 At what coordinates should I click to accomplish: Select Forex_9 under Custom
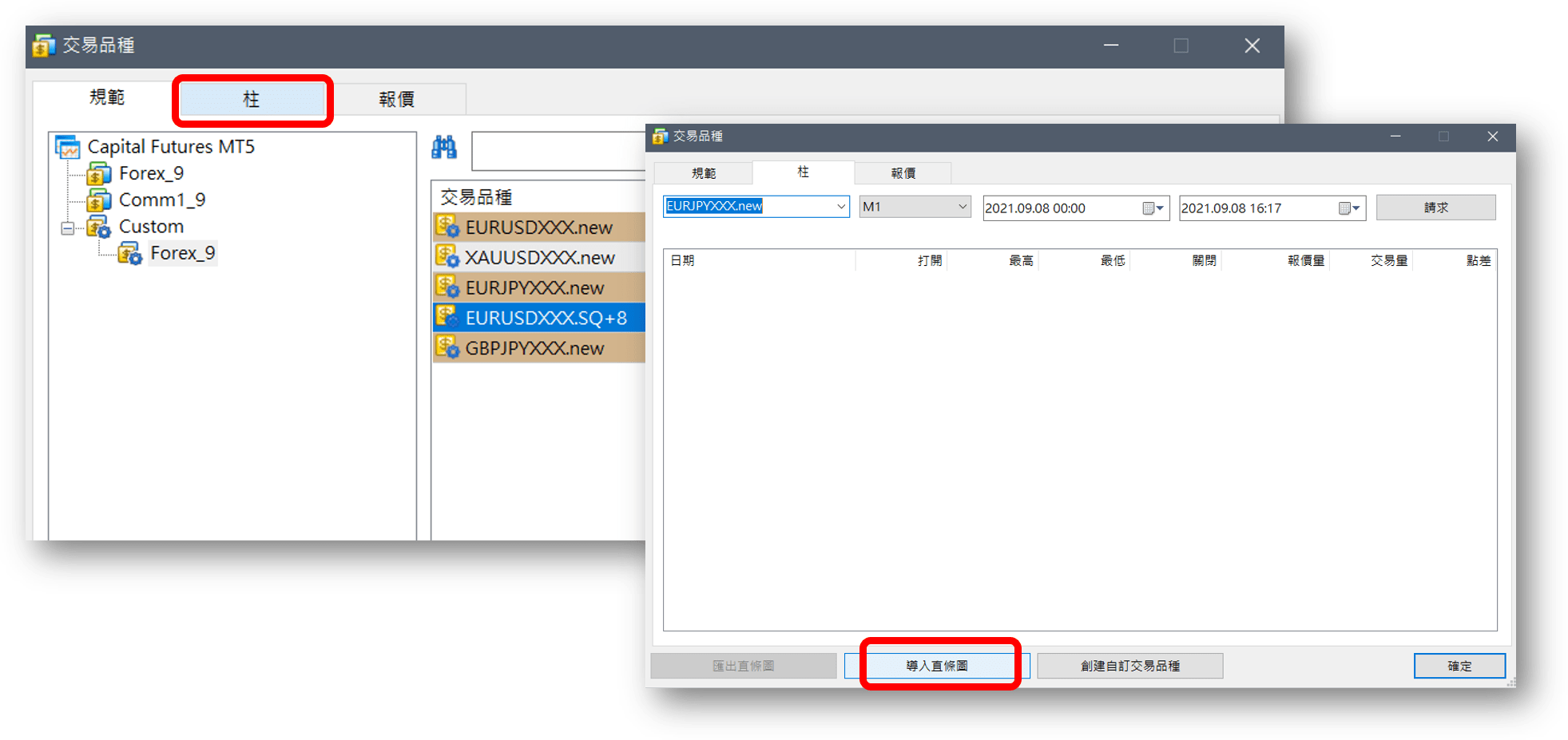click(183, 254)
